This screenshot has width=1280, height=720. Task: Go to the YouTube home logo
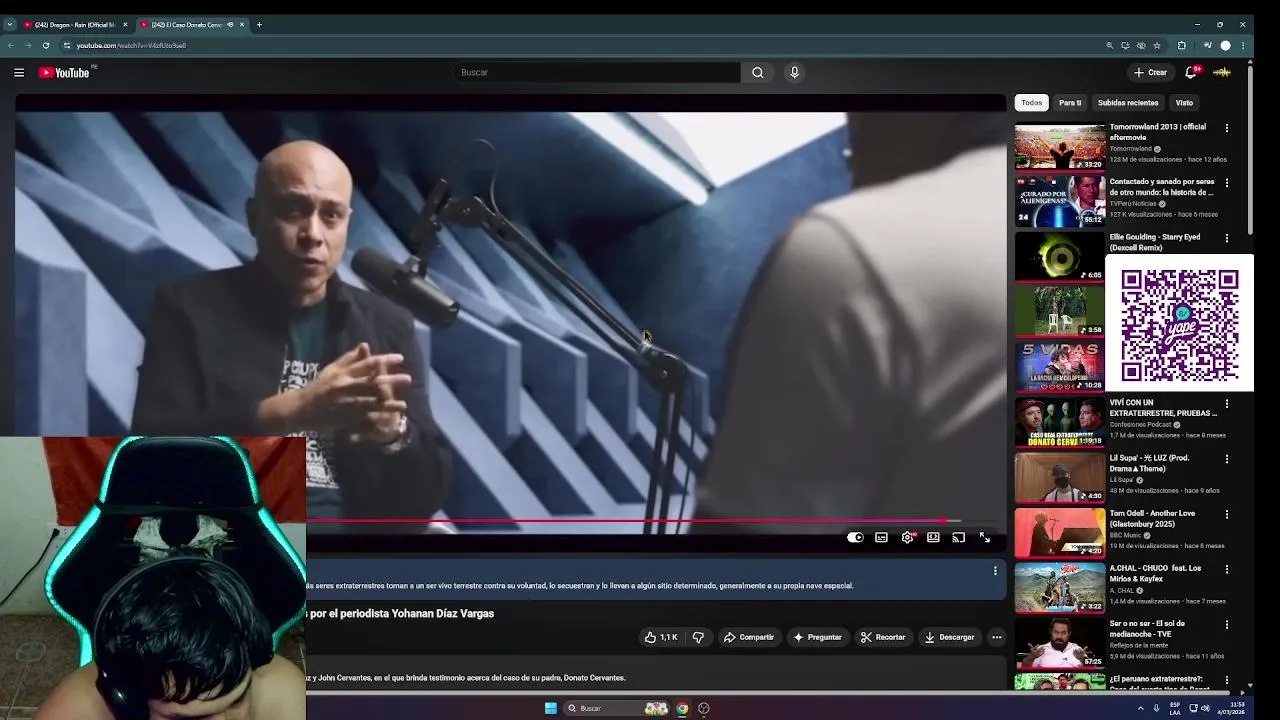coord(64,72)
